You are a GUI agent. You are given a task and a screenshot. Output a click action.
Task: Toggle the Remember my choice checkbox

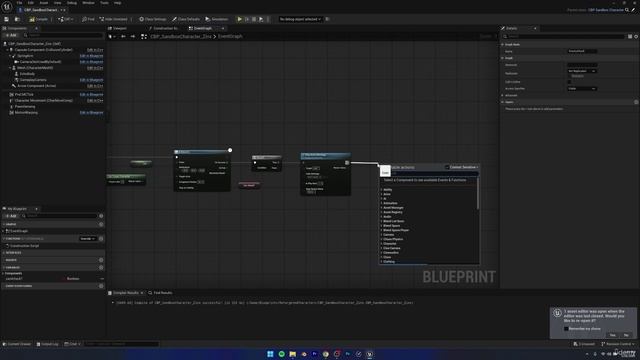click(x=566, y=329)
